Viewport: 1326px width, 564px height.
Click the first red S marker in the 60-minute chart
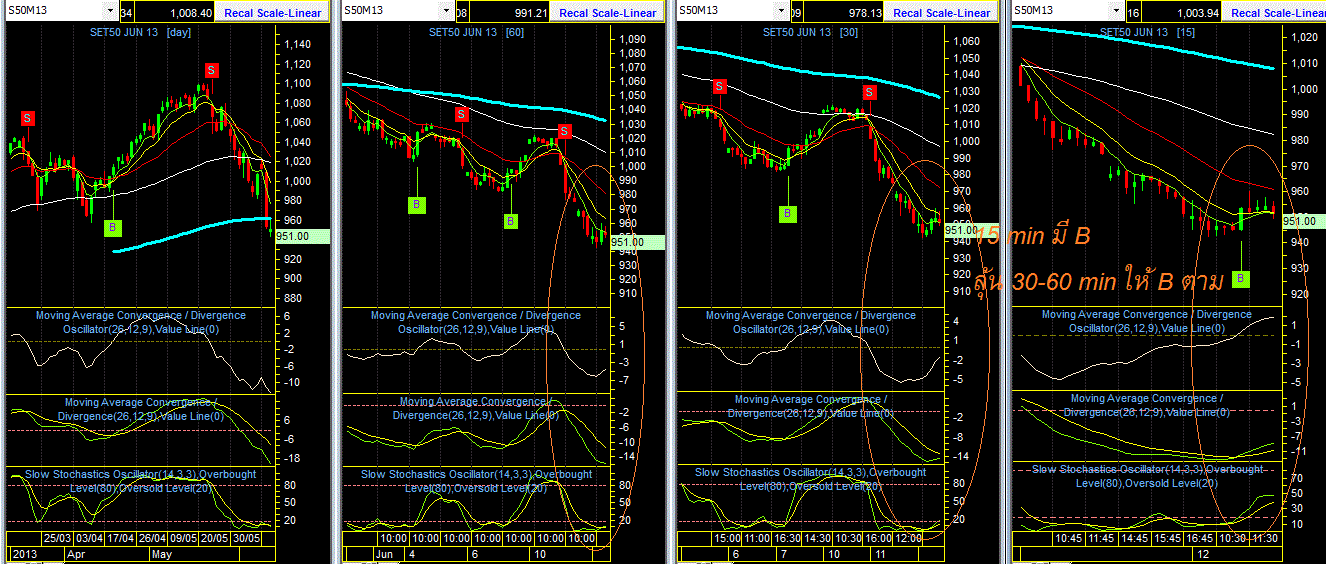coord(462,114)
